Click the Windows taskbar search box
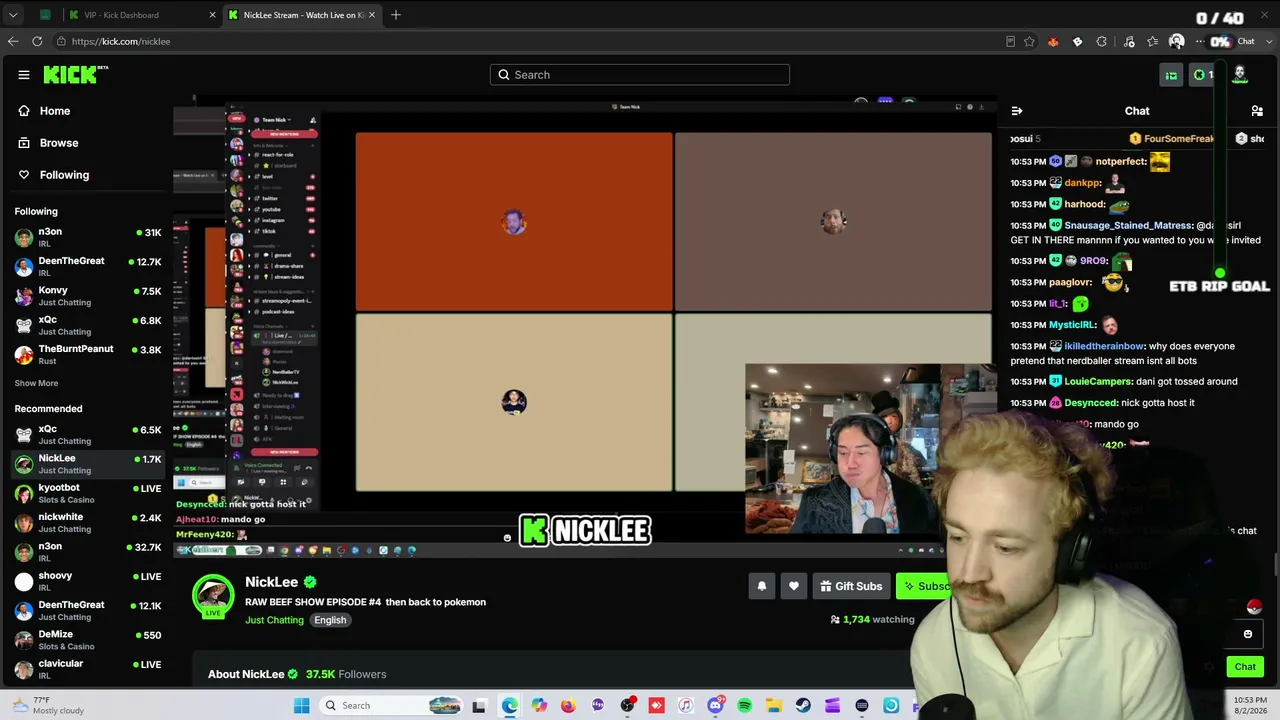Screen dimensions: 1280x720 (x=393, y=706)
